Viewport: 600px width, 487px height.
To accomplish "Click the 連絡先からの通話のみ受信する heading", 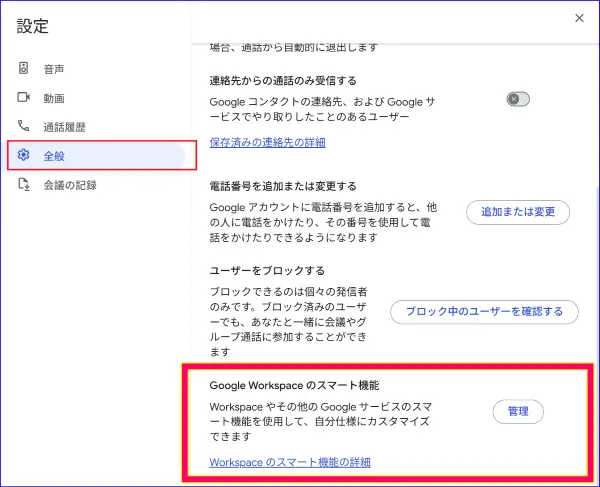I will pyautogui.click(x=283, y=81).
